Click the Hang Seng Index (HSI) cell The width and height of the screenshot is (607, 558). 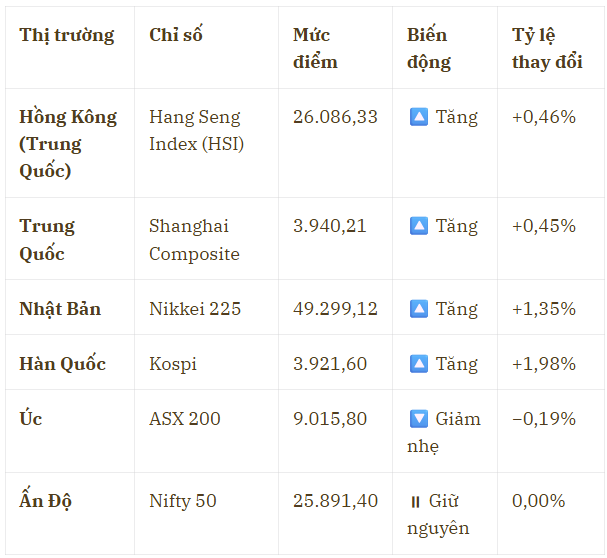[x=196, y=130]
